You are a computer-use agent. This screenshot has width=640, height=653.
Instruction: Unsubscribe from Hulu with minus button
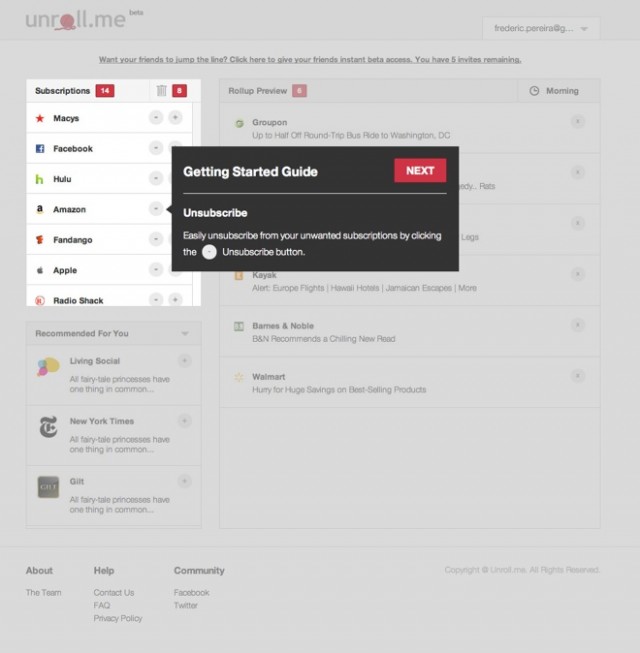point(156,178)
